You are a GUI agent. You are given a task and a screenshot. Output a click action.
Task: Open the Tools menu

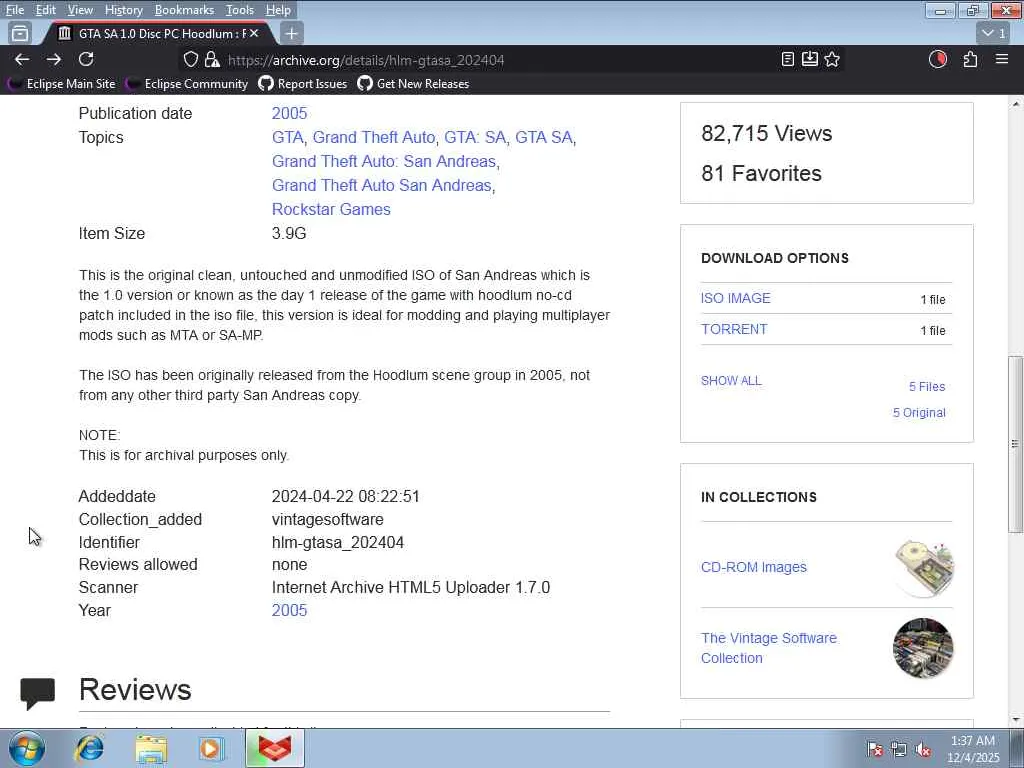coord(240,10)
